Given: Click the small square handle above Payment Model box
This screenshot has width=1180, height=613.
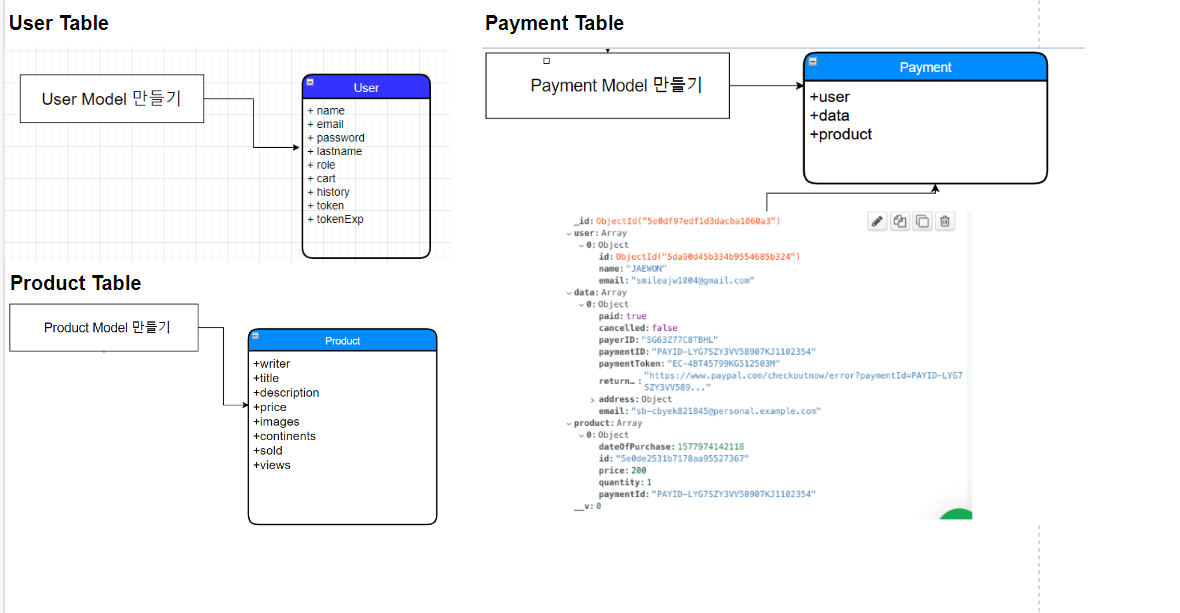Looking at the screenshot, I should click(x=546, y=60).
